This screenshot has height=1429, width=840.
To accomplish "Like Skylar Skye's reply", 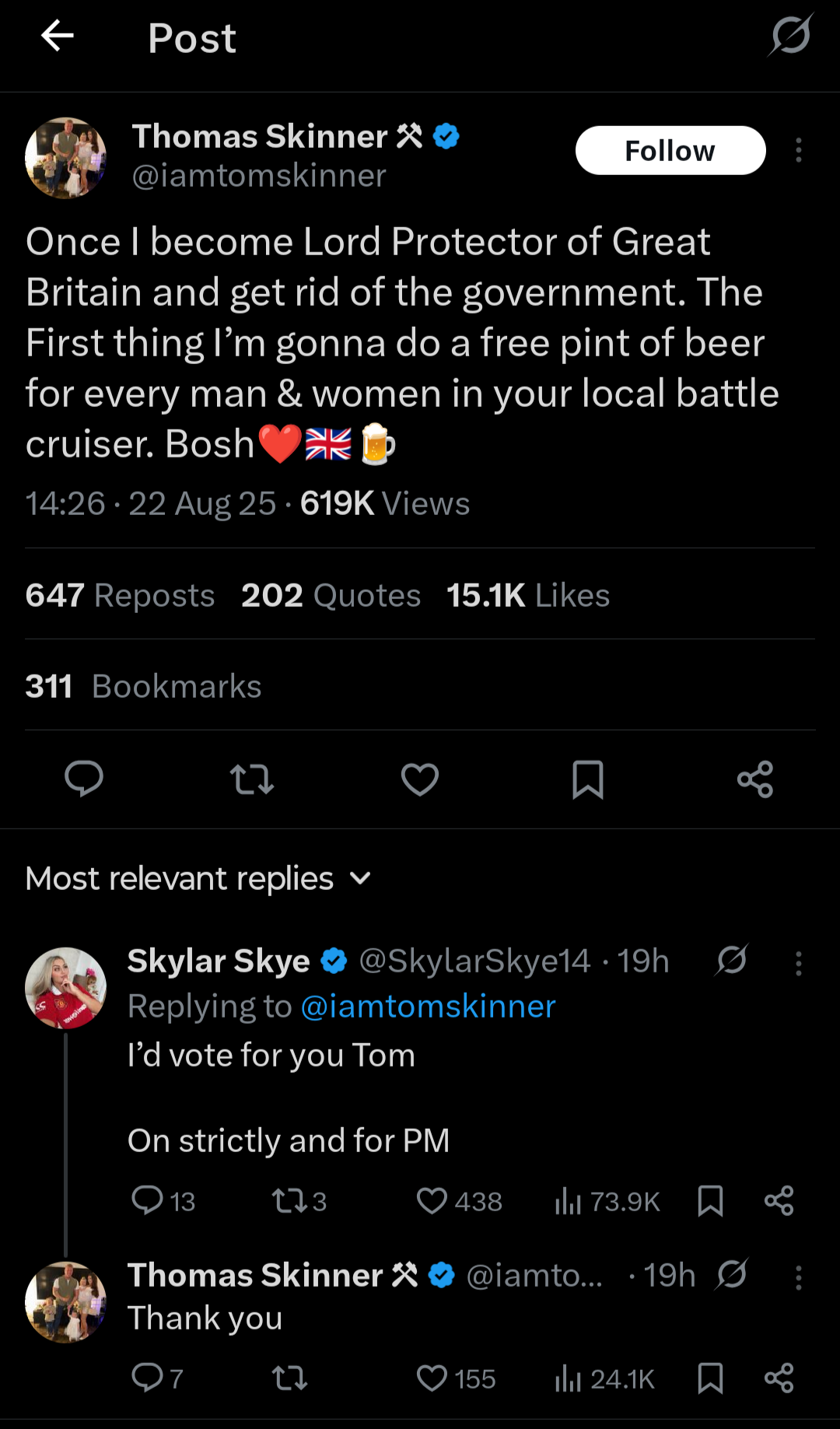I will click(x=432, y=1201).
